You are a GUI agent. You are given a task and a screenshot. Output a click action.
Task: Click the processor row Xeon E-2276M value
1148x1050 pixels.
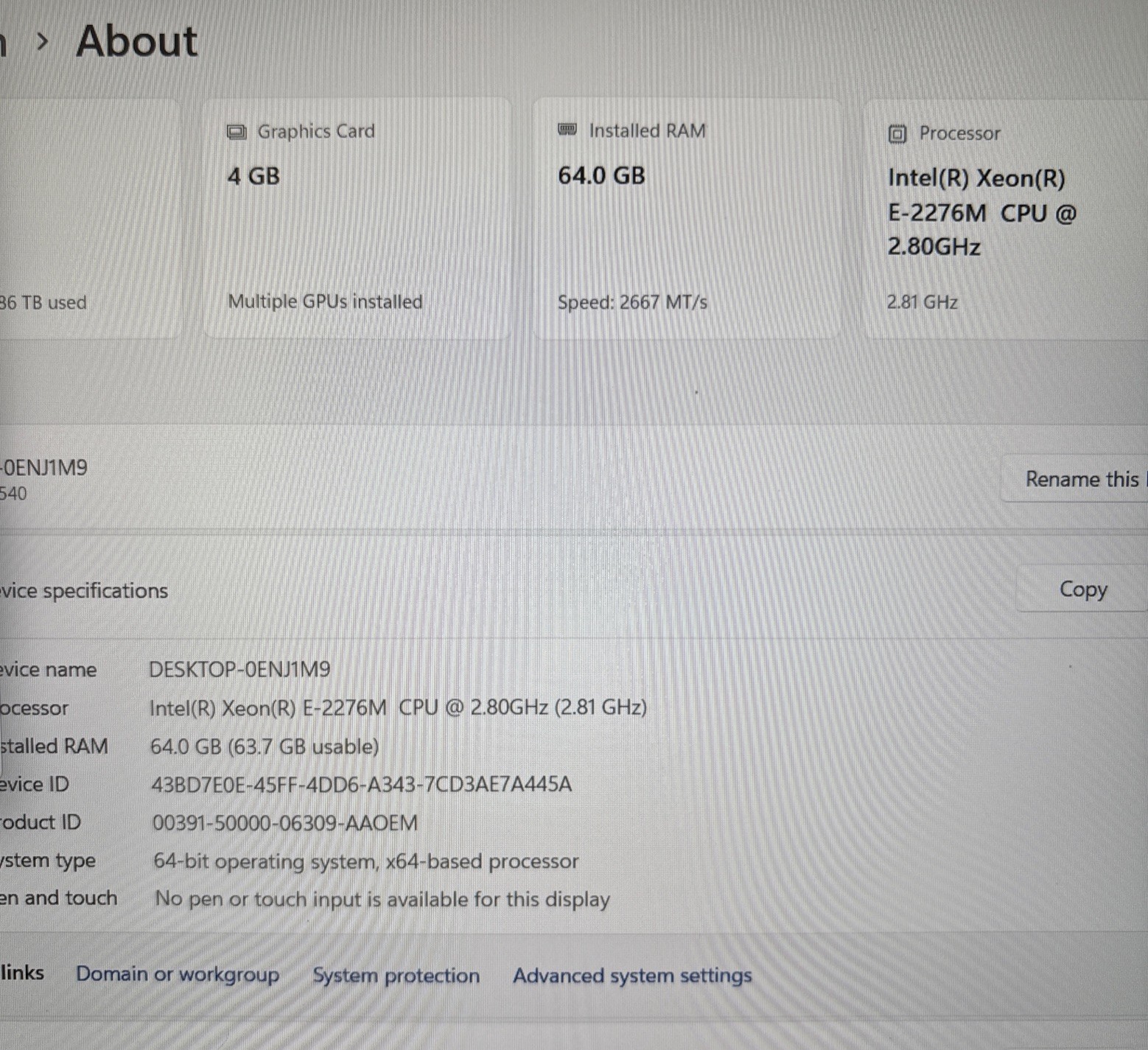point(398,708)
